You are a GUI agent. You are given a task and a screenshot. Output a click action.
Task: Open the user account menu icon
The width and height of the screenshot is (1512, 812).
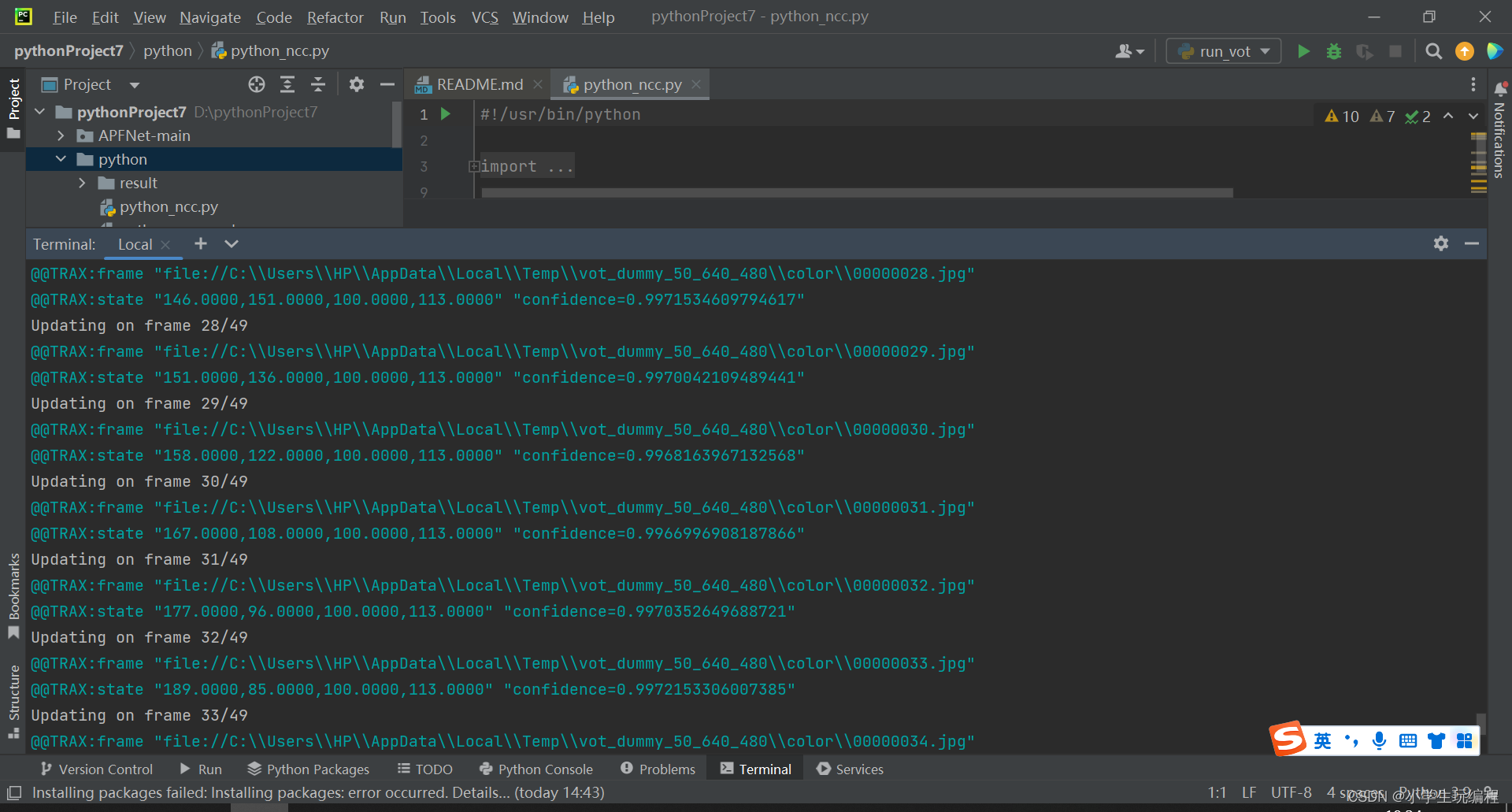(x=1130, y=51)
